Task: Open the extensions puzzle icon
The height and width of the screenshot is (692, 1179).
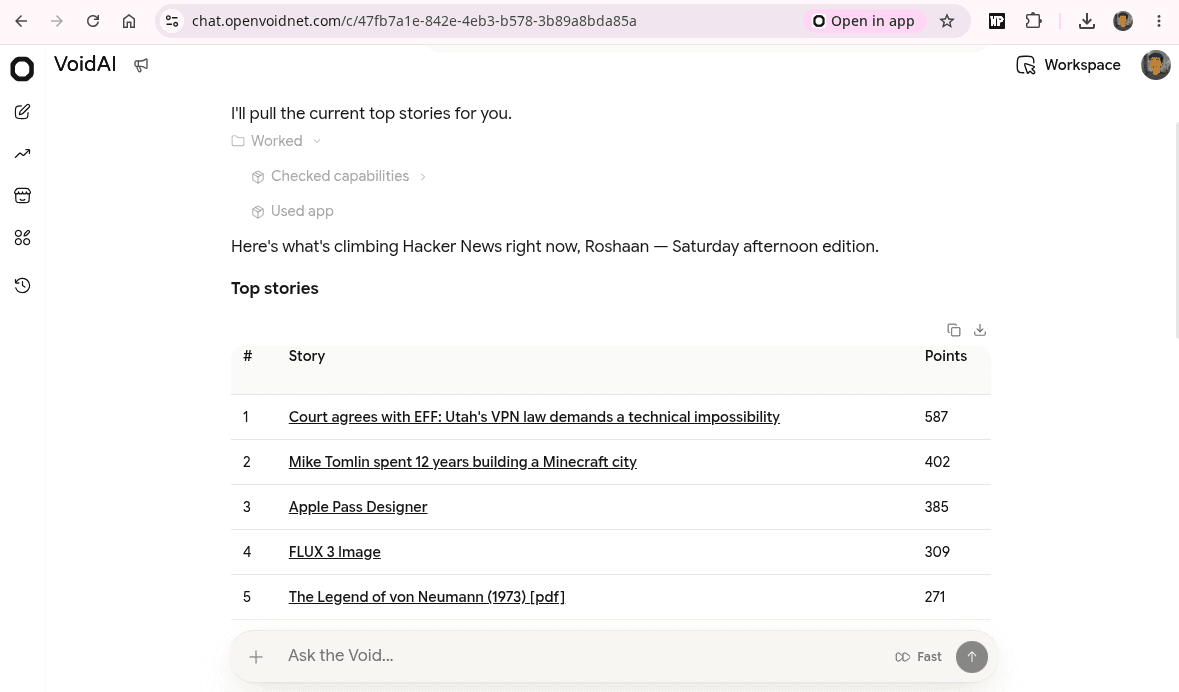Action: coord(1034,21)
